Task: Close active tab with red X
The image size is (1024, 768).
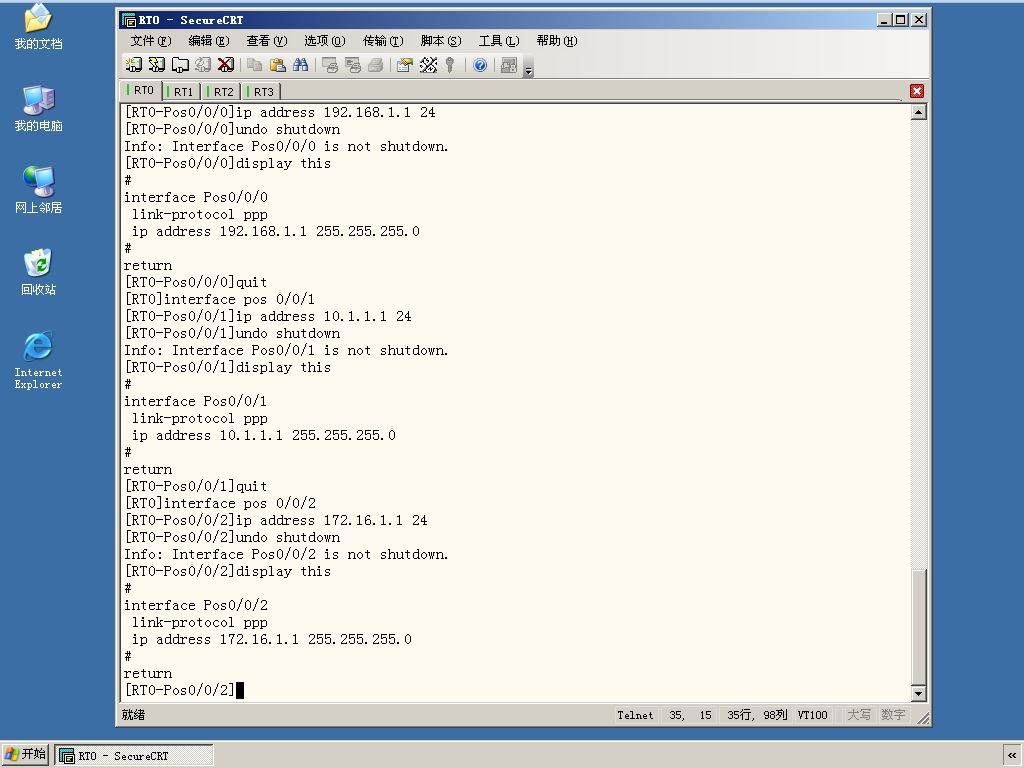Action: (x=917, y=91)
